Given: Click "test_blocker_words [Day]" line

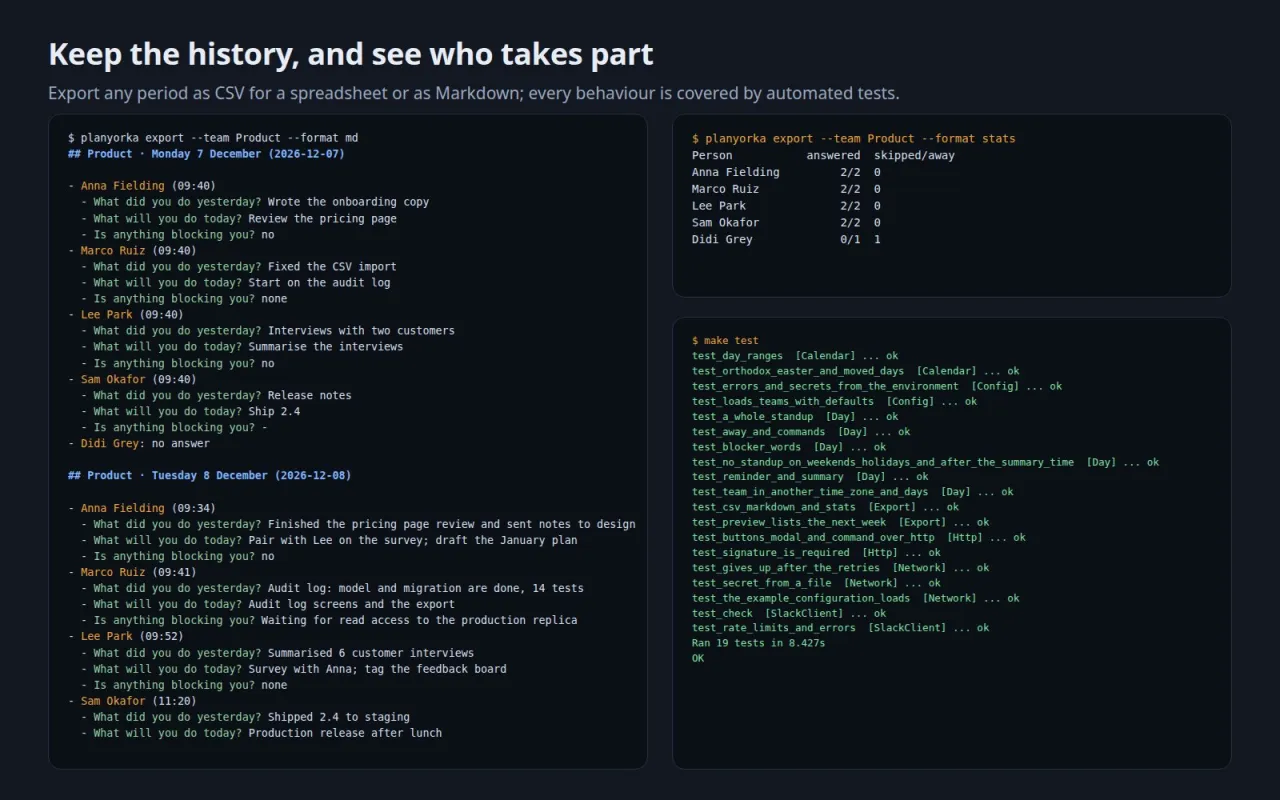Looking at the screenshot, I should (789, 447).
